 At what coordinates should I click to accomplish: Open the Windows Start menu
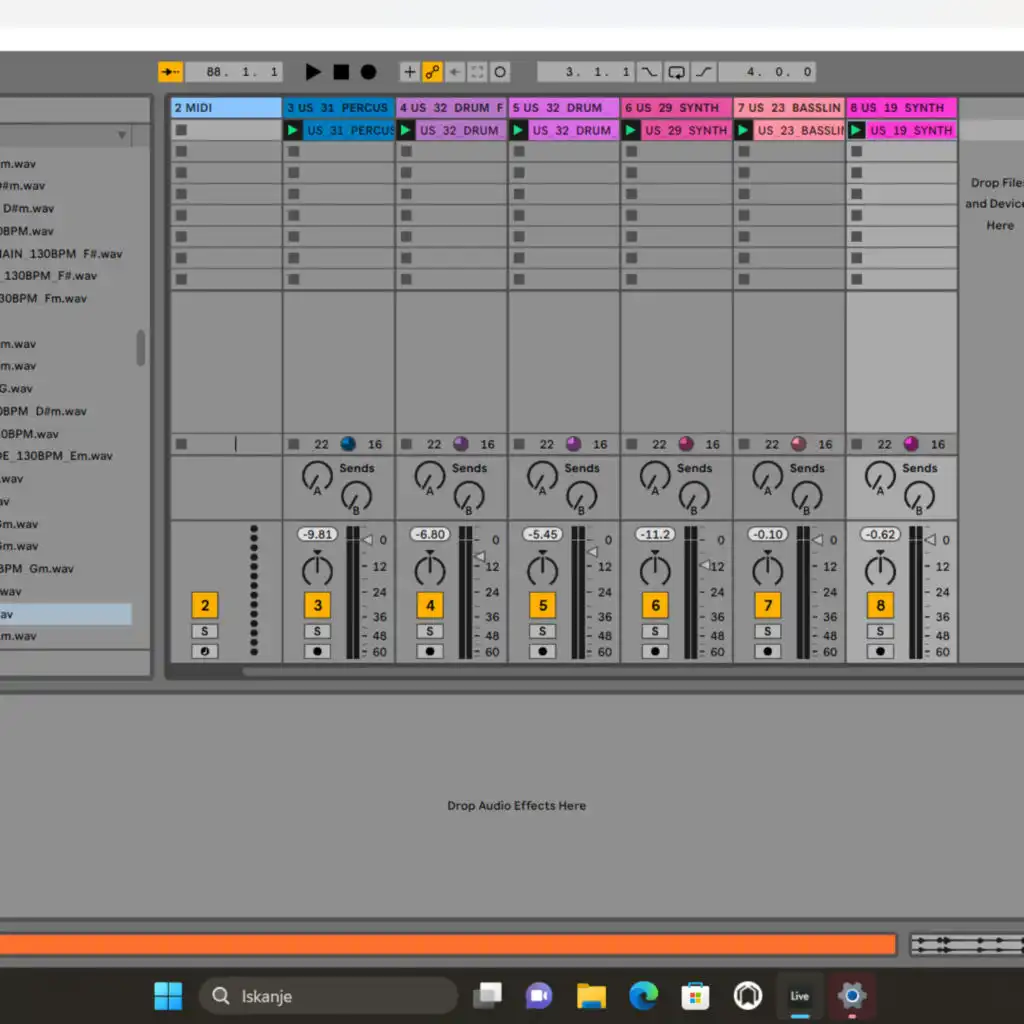click(168, 996)
